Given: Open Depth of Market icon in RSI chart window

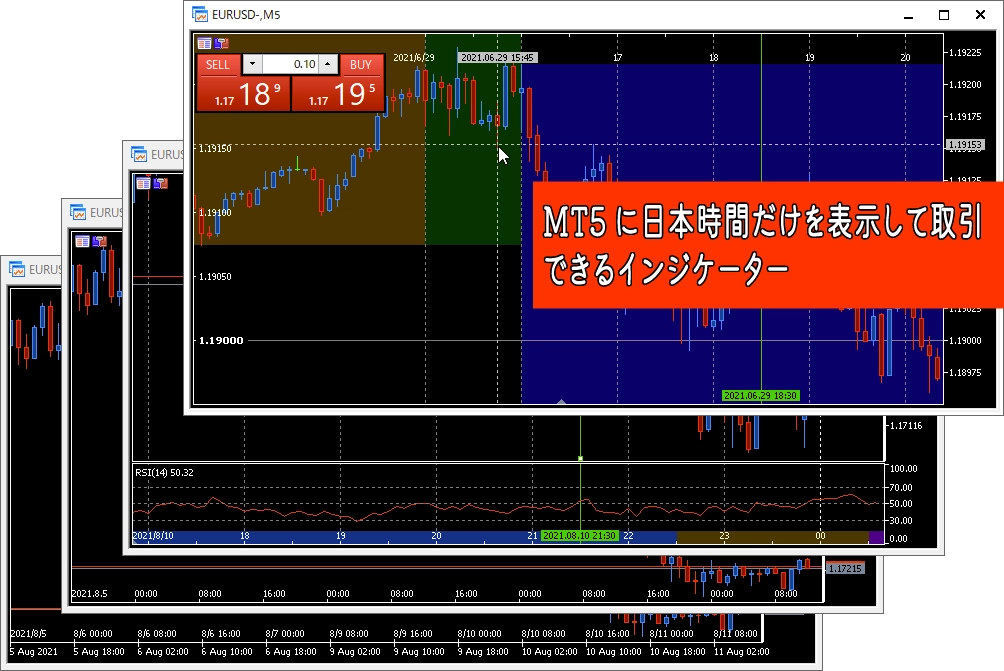Looking at the screenshot, I should coord(160,183).
